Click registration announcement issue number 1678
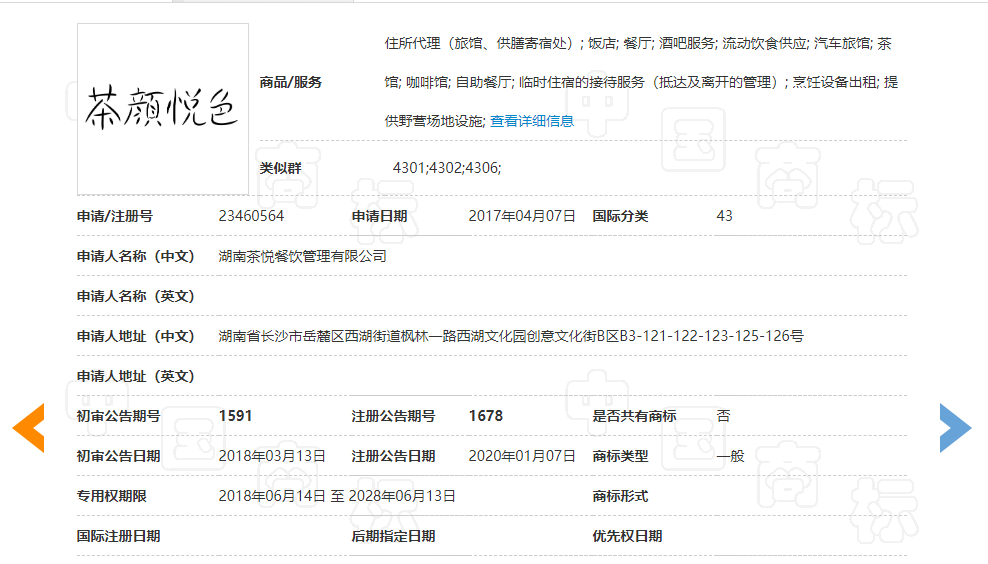This screenshot has height=564, width=988. click(x=485, y=416)
